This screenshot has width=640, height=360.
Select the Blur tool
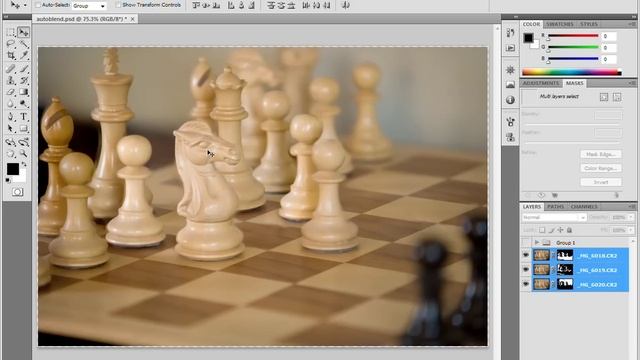coord(11,104)
